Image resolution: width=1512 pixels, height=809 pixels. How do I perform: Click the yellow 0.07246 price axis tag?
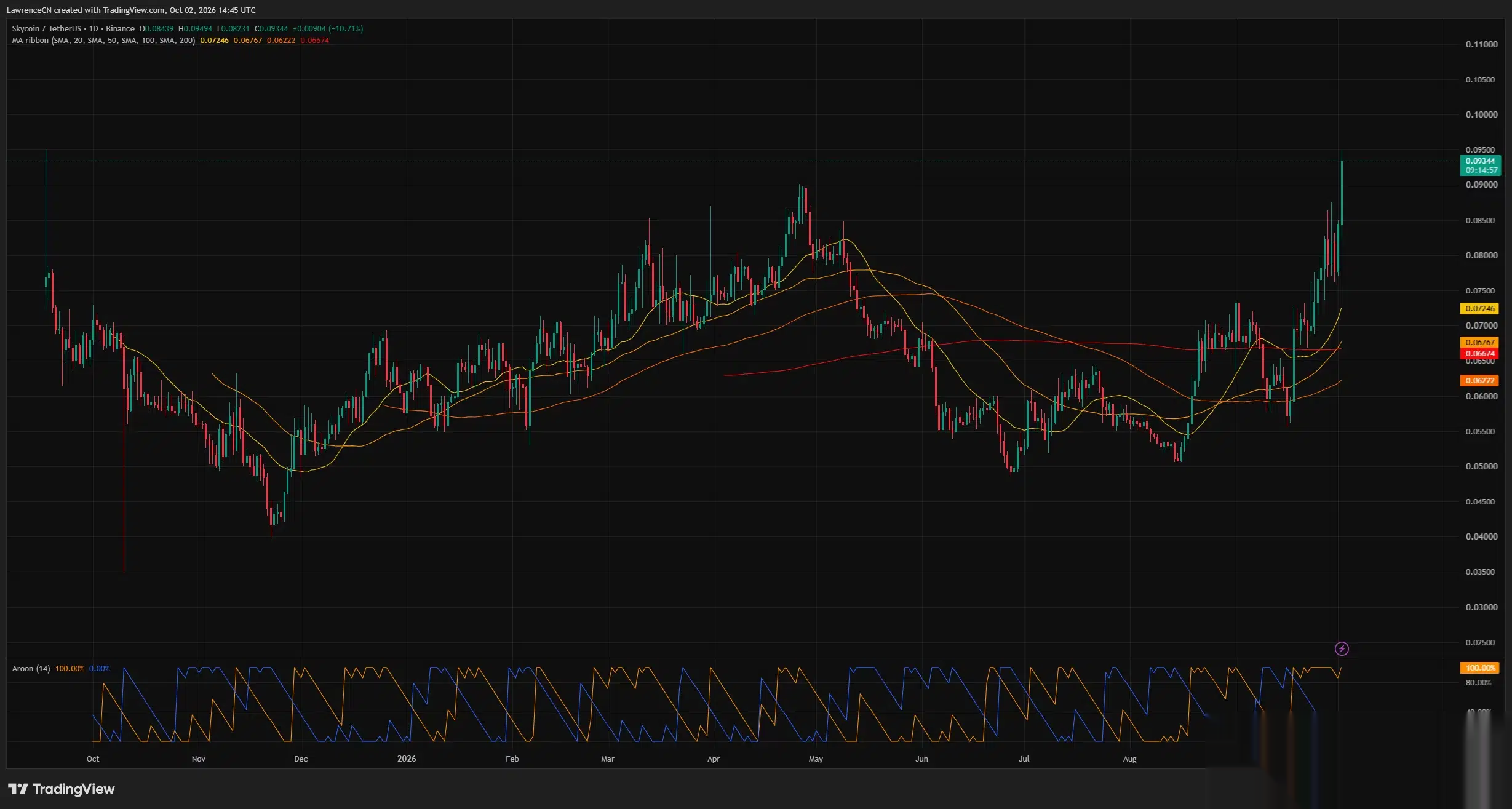tap(1479, 308)
